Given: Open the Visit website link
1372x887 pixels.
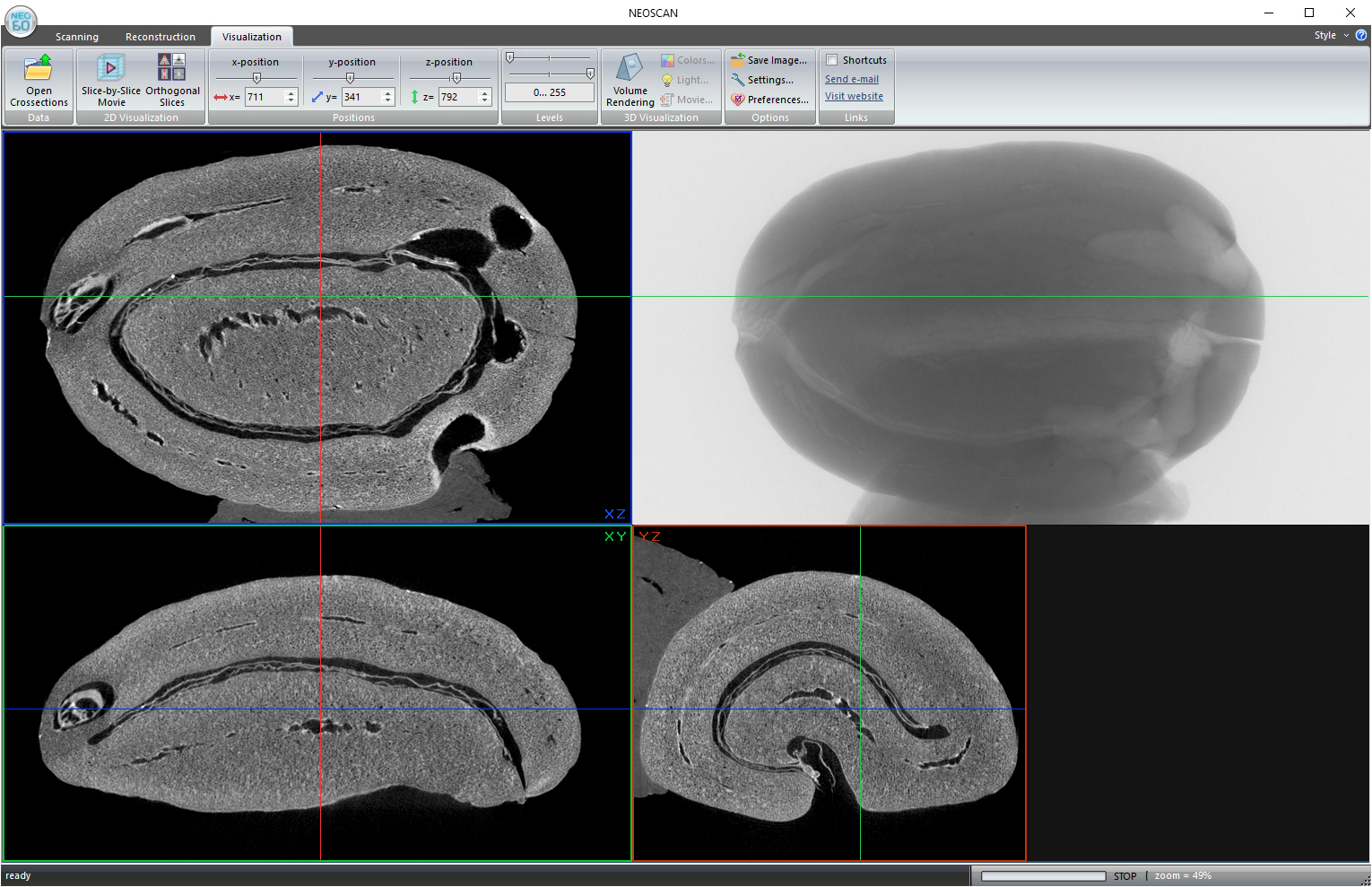Looking at the screenshot, I should point(854,96).
